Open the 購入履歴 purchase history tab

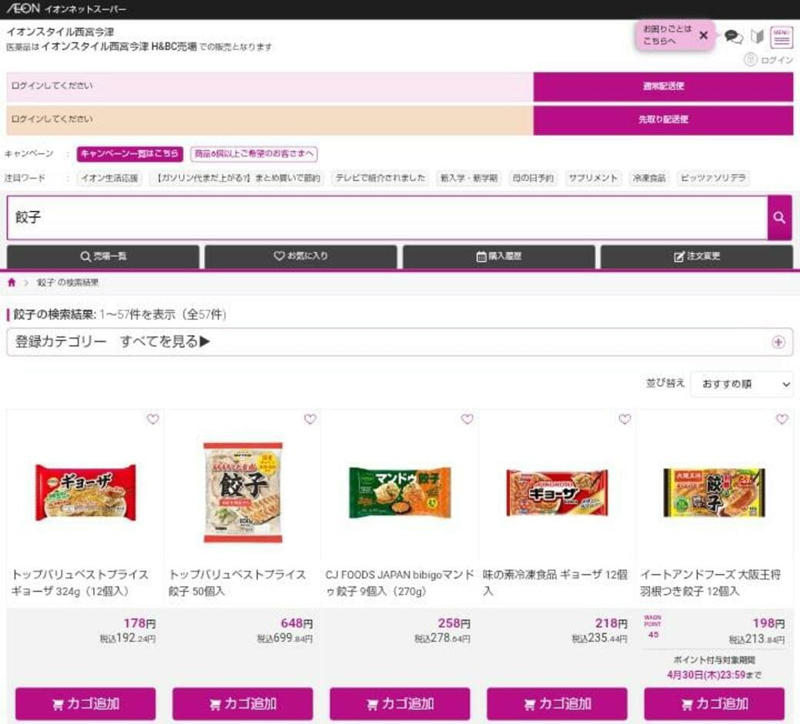tap(498, 256)
